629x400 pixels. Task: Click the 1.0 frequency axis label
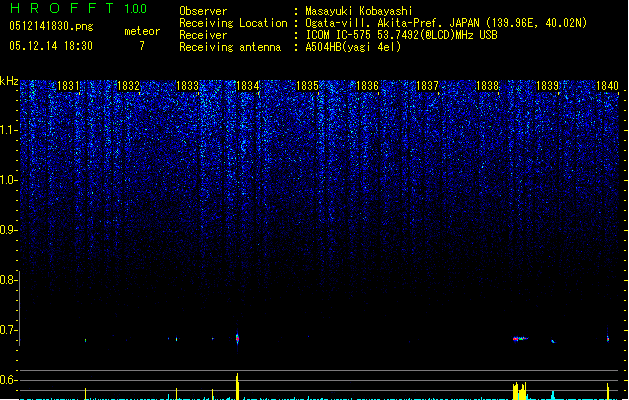point(8,180)
